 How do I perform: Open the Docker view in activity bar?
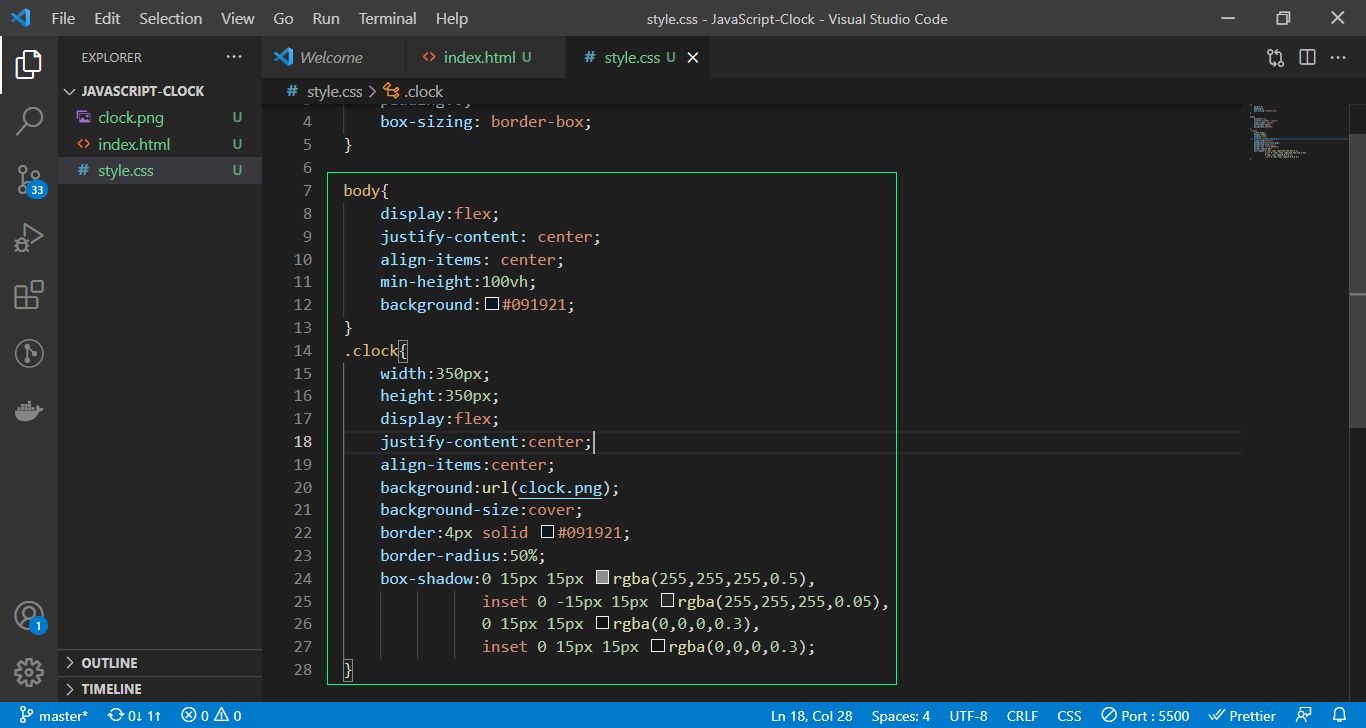click(29, 410)
